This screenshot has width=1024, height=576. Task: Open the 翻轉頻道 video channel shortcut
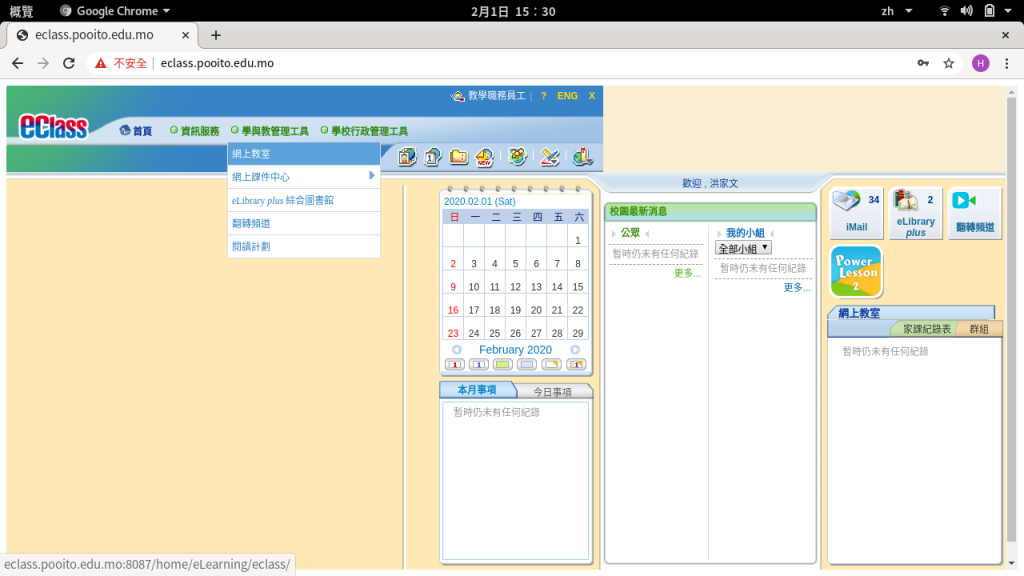pyautogui.click(x=974, y=212)
